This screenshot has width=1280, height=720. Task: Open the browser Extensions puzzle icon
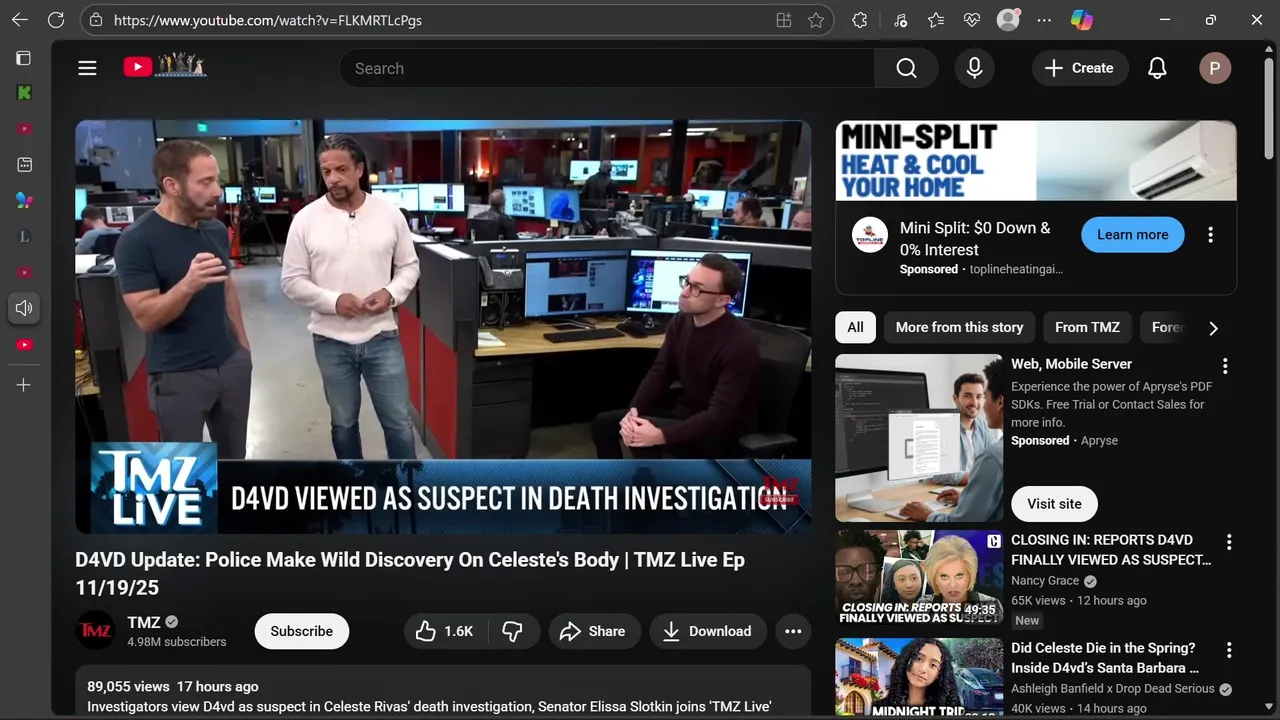click(x=859, y=20)
